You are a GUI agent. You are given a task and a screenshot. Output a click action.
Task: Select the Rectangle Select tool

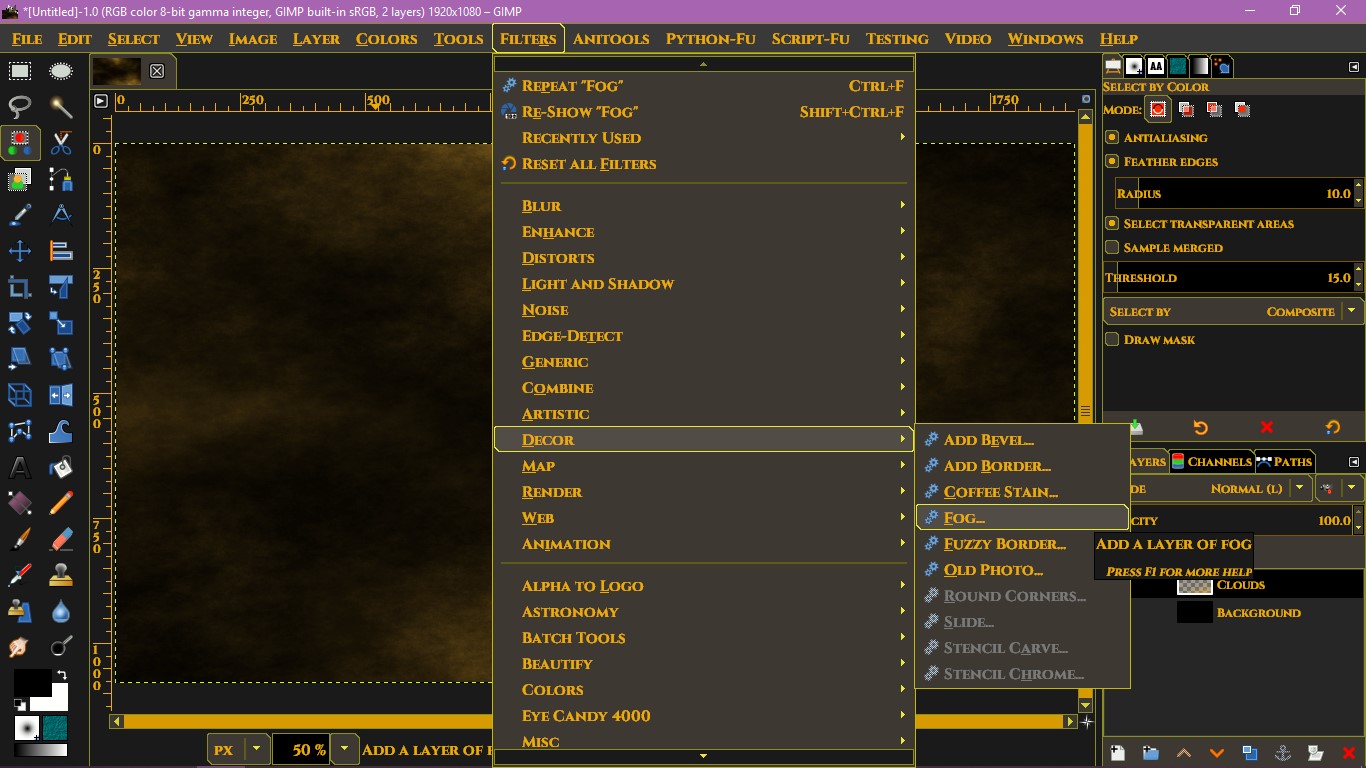point(20,71)
